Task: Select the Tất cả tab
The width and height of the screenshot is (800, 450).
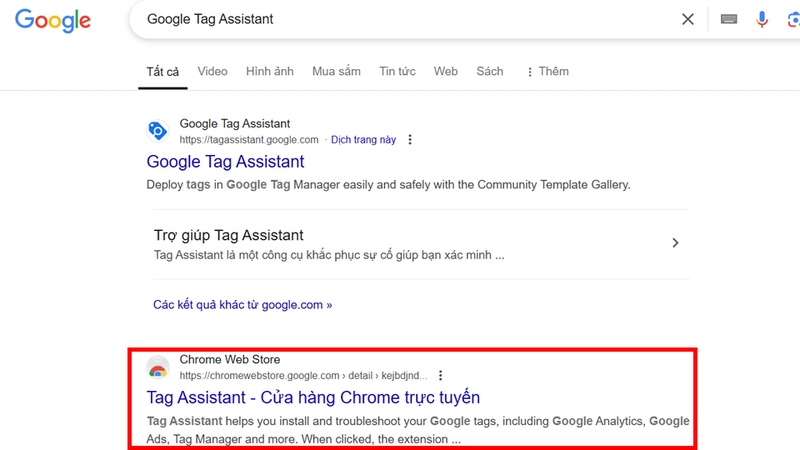Action: click(163, 71)
